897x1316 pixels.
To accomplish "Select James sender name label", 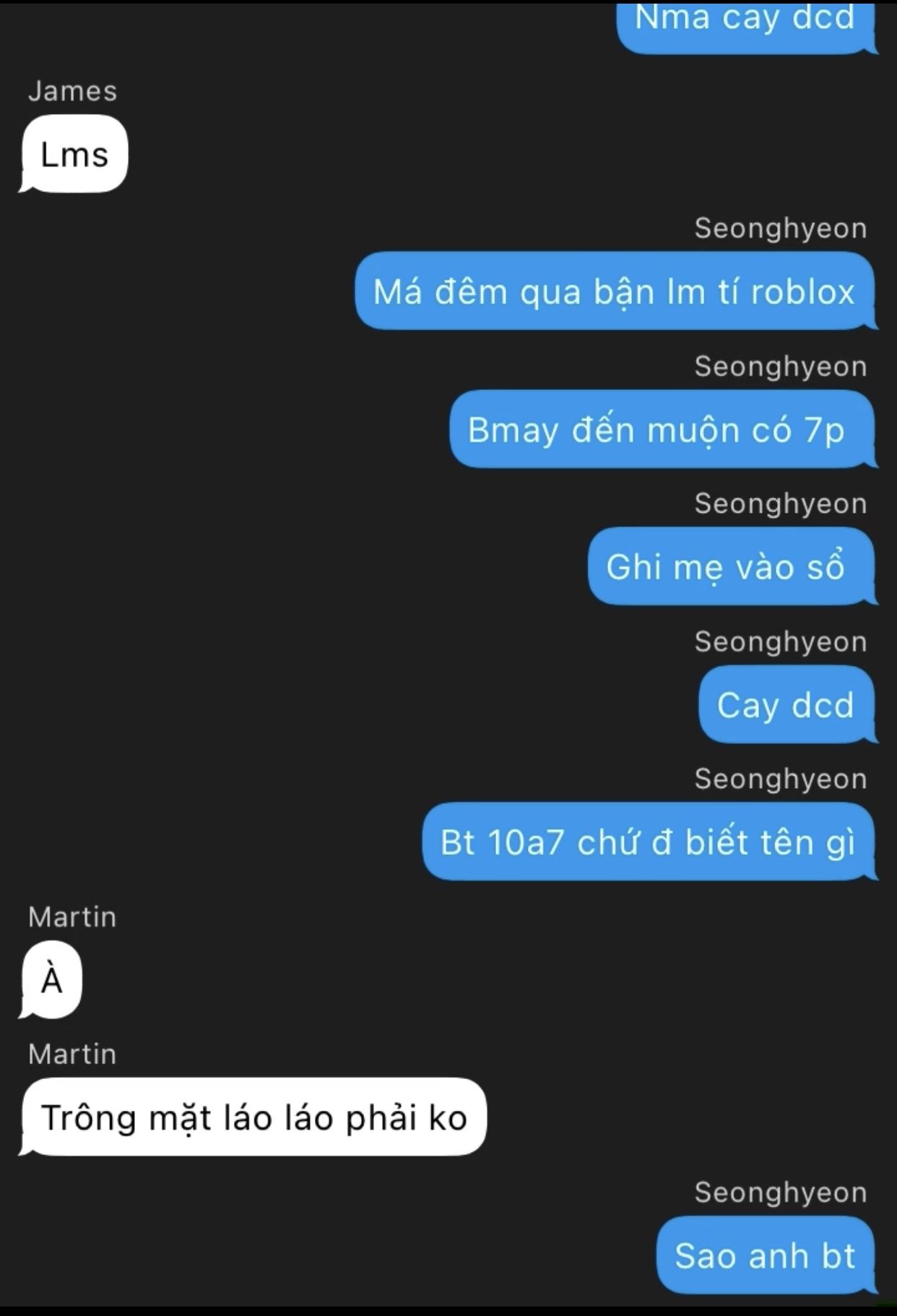I will pyautogui.click(x=72, y=92).
